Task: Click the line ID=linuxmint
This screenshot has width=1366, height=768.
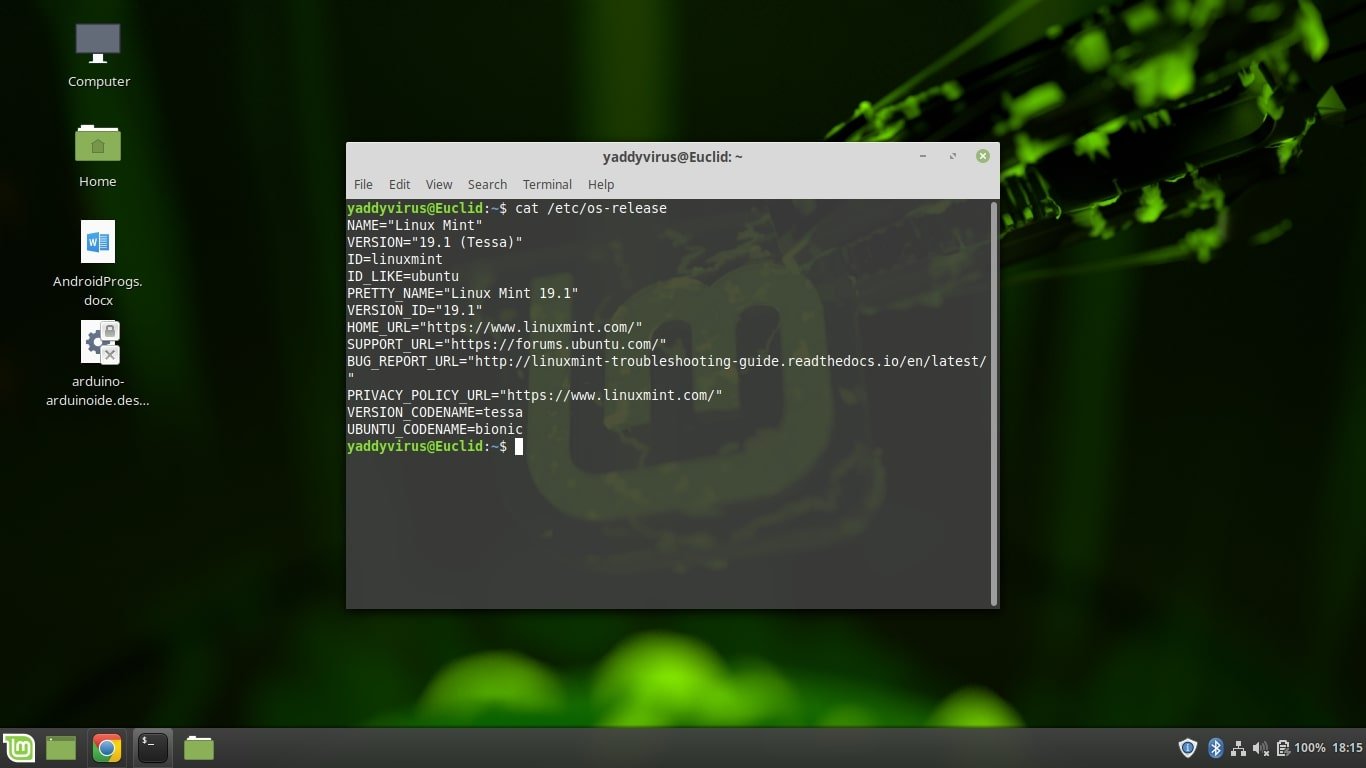Action: [395, 259]
